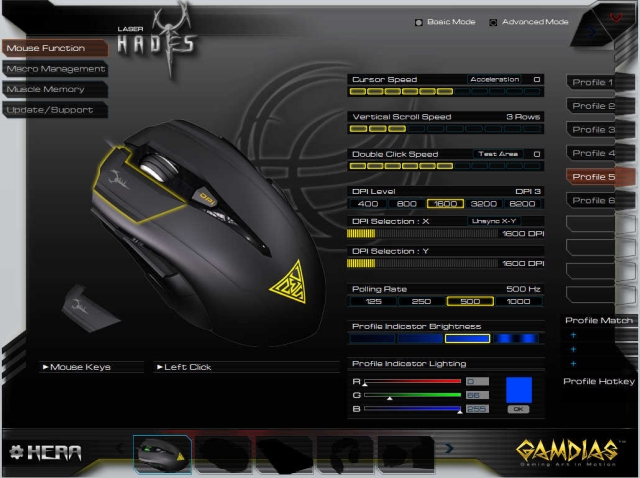Select Advanced Mode radio option
The height and width of the screenshot is (478, 640).
tap(493, 22)
